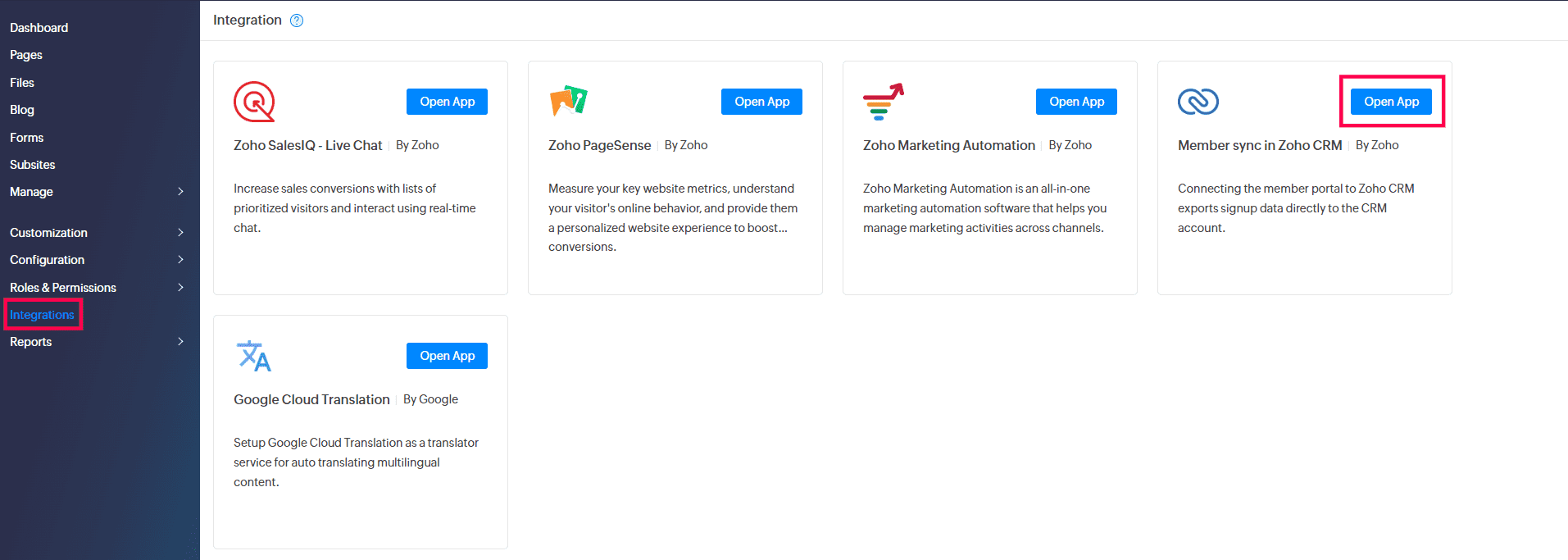Image resolution: width=1568 pixels, height=560 pixels.
Task: Open App for Zoho SalesIQ - Live Chat
Action: point(448,102)
